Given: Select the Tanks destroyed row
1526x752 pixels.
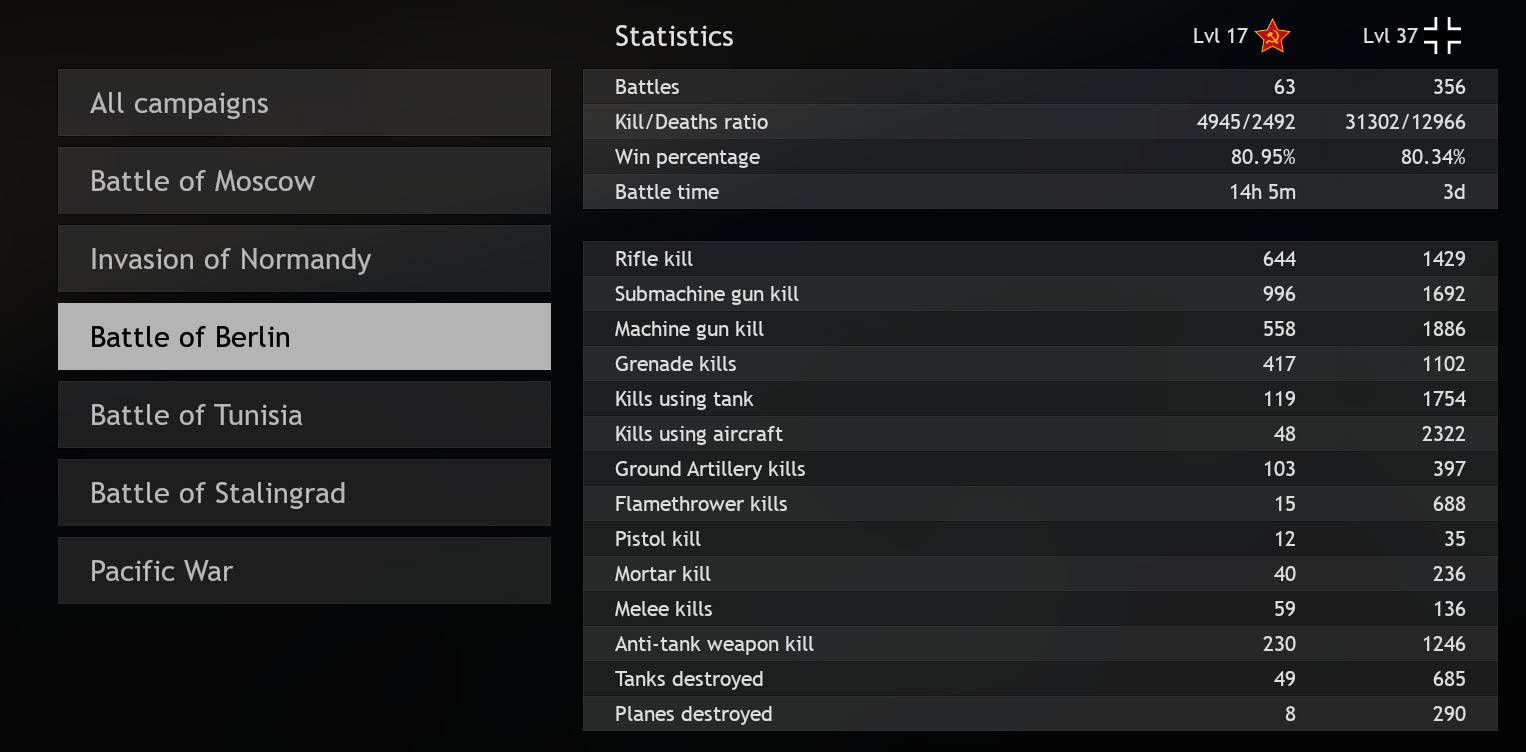Looking at the screenshot, I should point(1040,679).
